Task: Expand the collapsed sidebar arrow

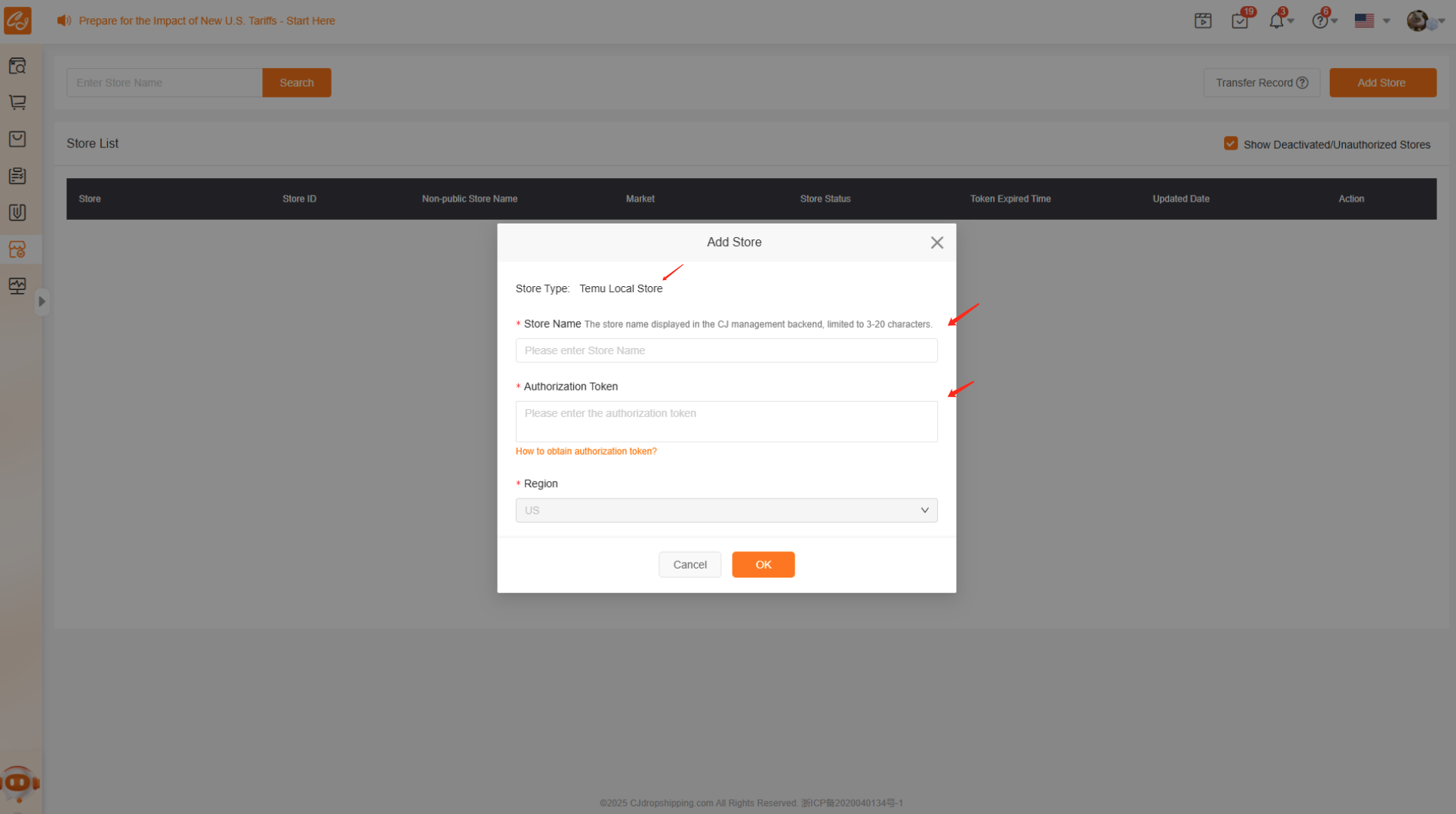Action: click(42, 302)
